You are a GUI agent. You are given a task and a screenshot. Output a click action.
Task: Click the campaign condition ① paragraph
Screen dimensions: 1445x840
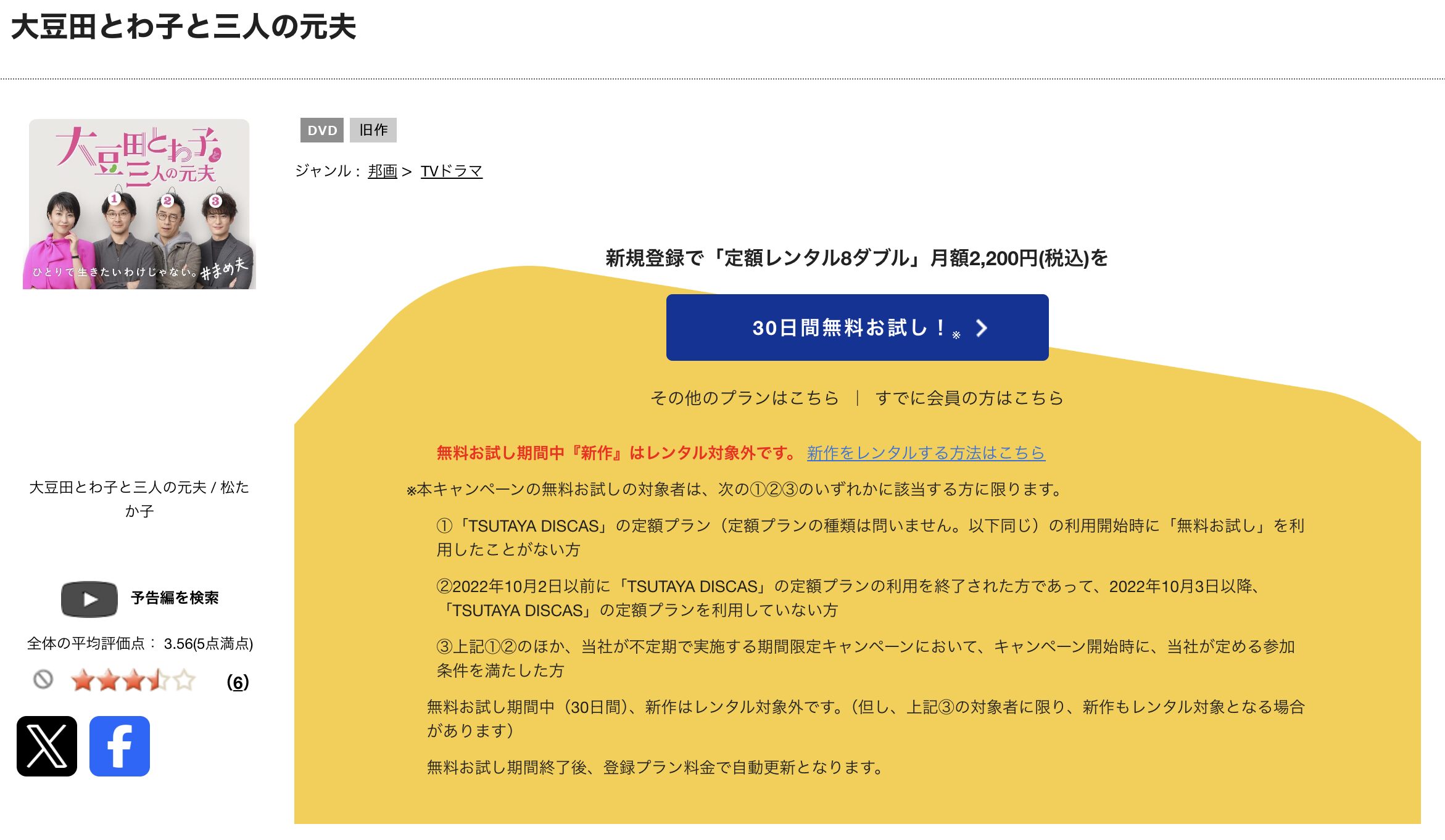[870, 537]
